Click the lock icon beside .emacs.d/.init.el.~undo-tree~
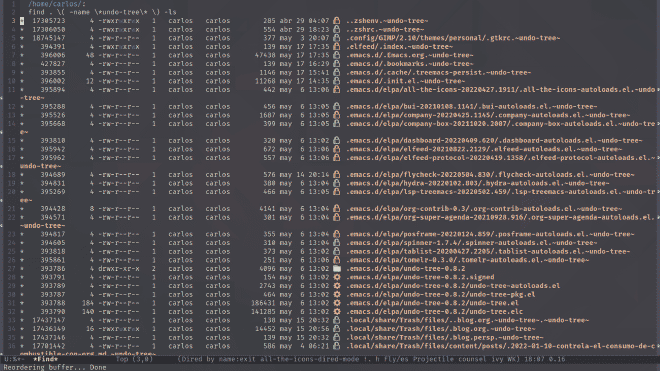The width and height of the screenshot is (660, 371). coord(337,81)
